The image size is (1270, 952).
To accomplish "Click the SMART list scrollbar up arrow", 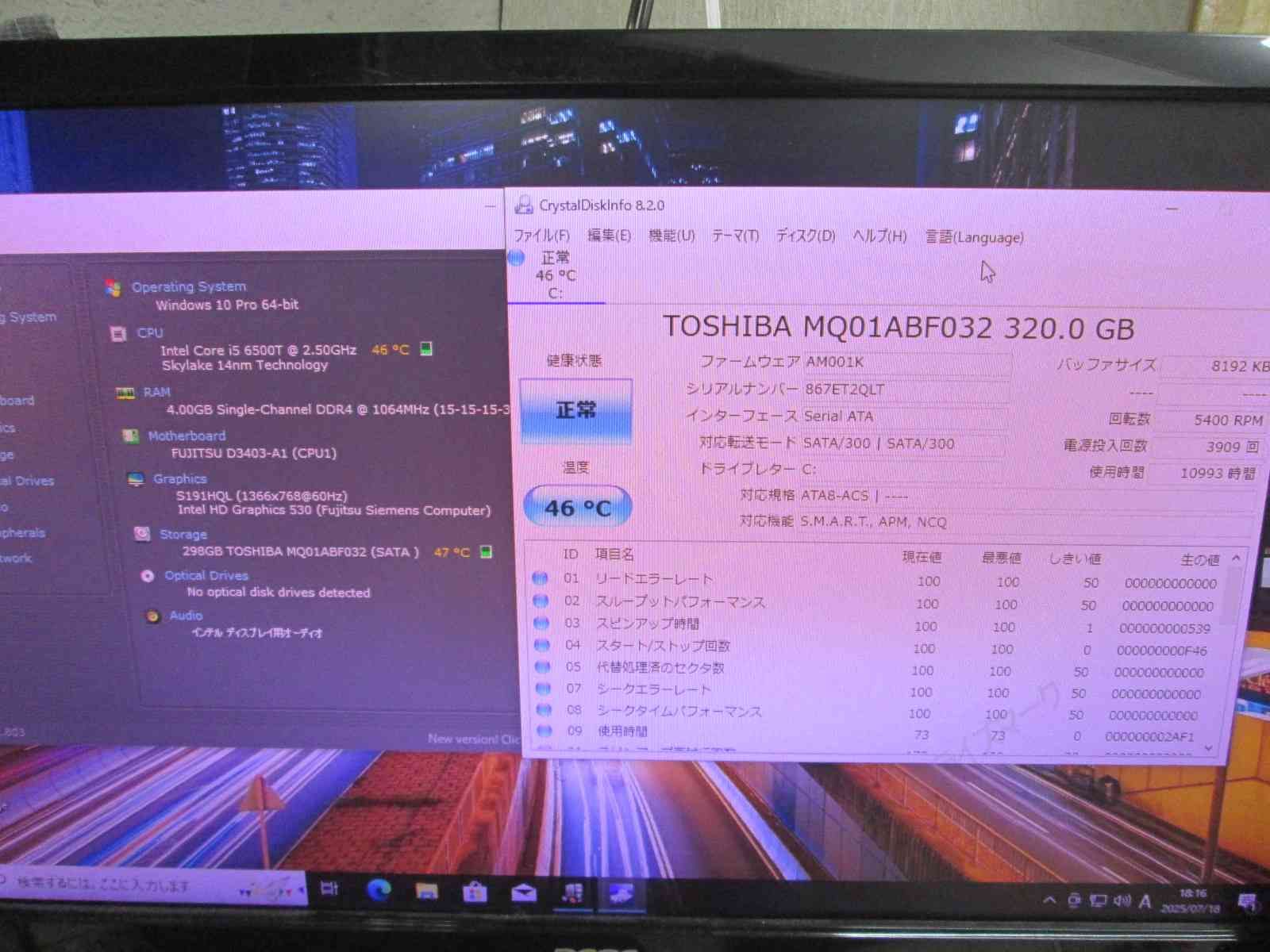I will coord(1236,559).
